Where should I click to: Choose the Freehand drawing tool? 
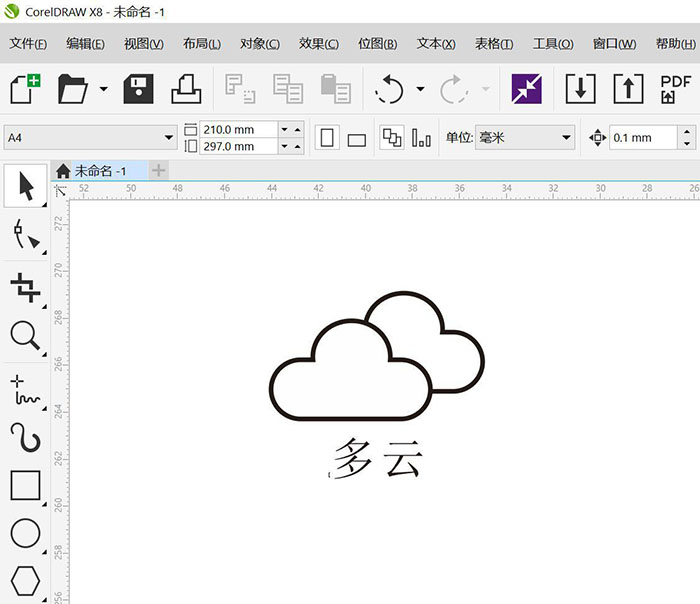25,390
